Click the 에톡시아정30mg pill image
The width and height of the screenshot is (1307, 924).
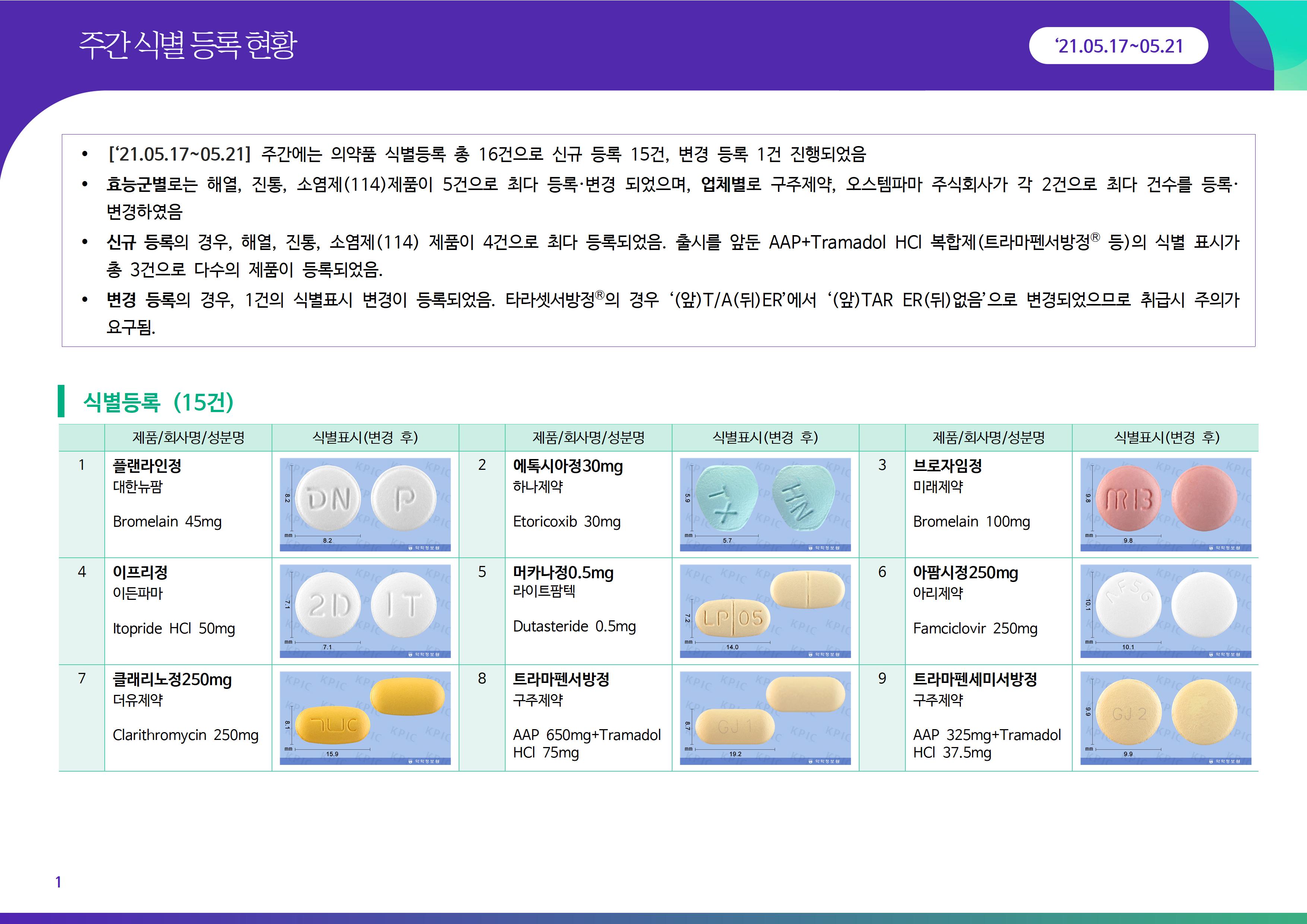point(765,504)
